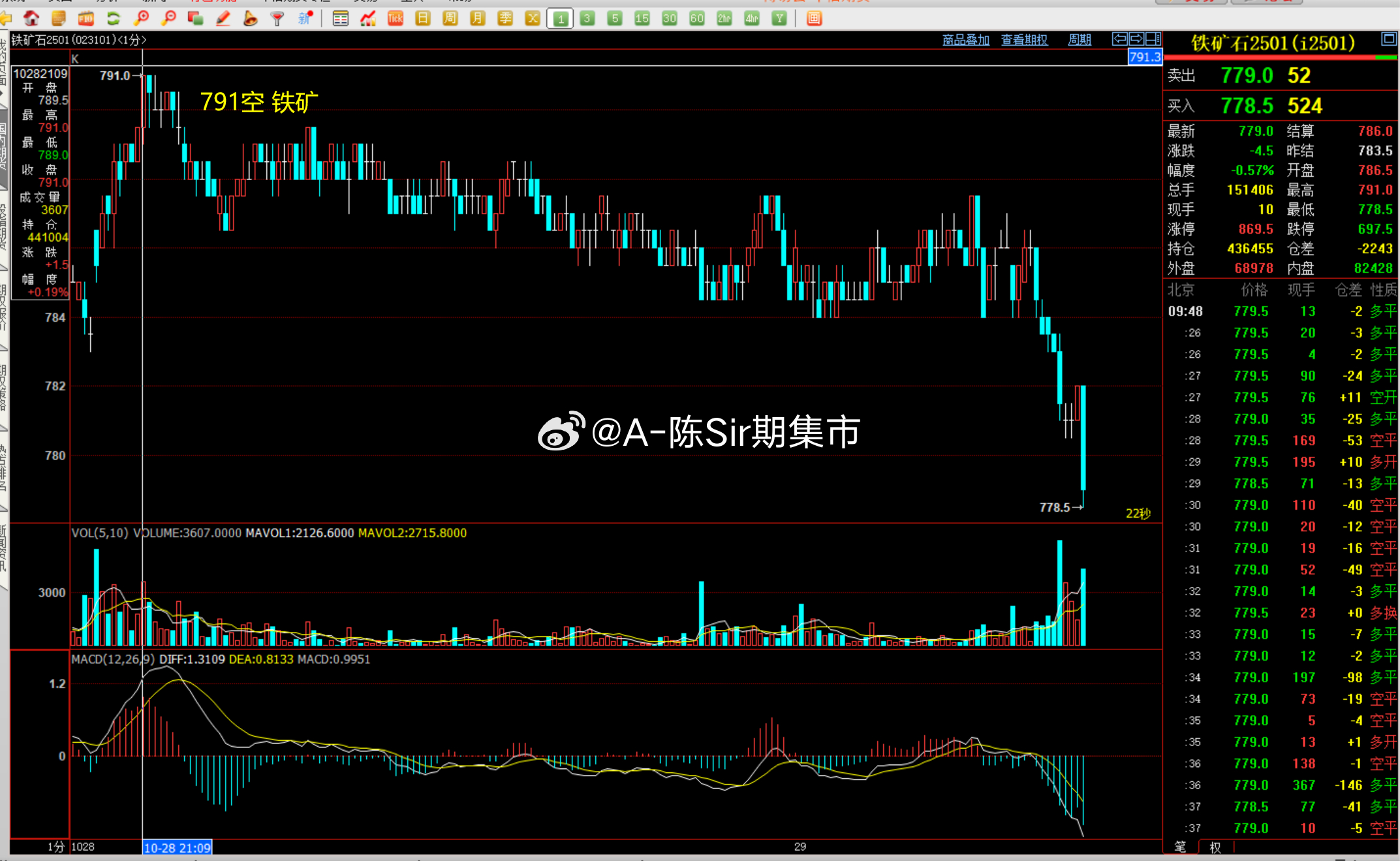Select the 日 daily period button
The height and width of the screenshot is (861, 1400).
(423, 19)
